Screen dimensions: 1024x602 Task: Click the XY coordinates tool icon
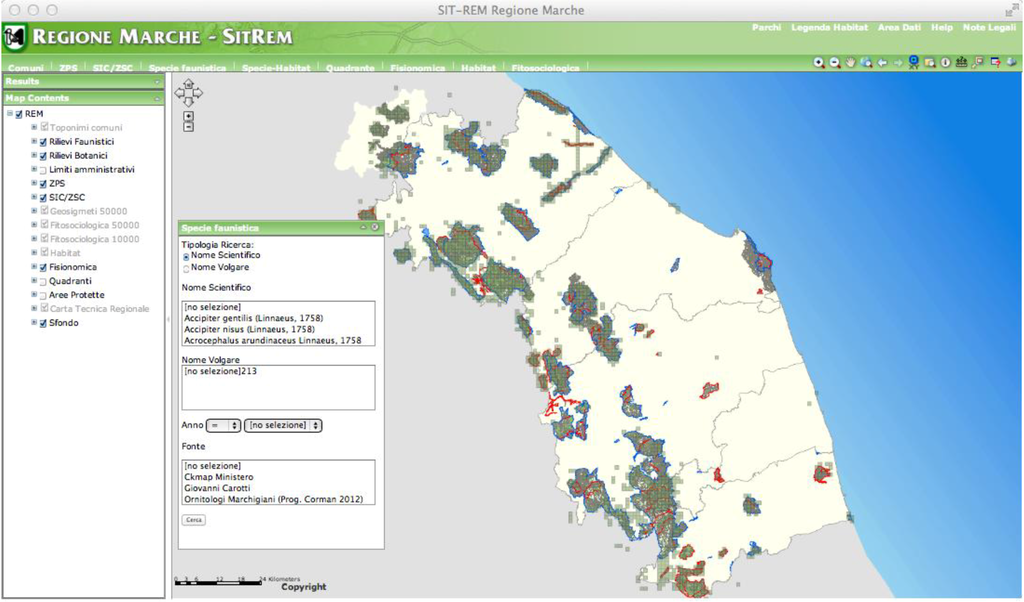[914, 62]
